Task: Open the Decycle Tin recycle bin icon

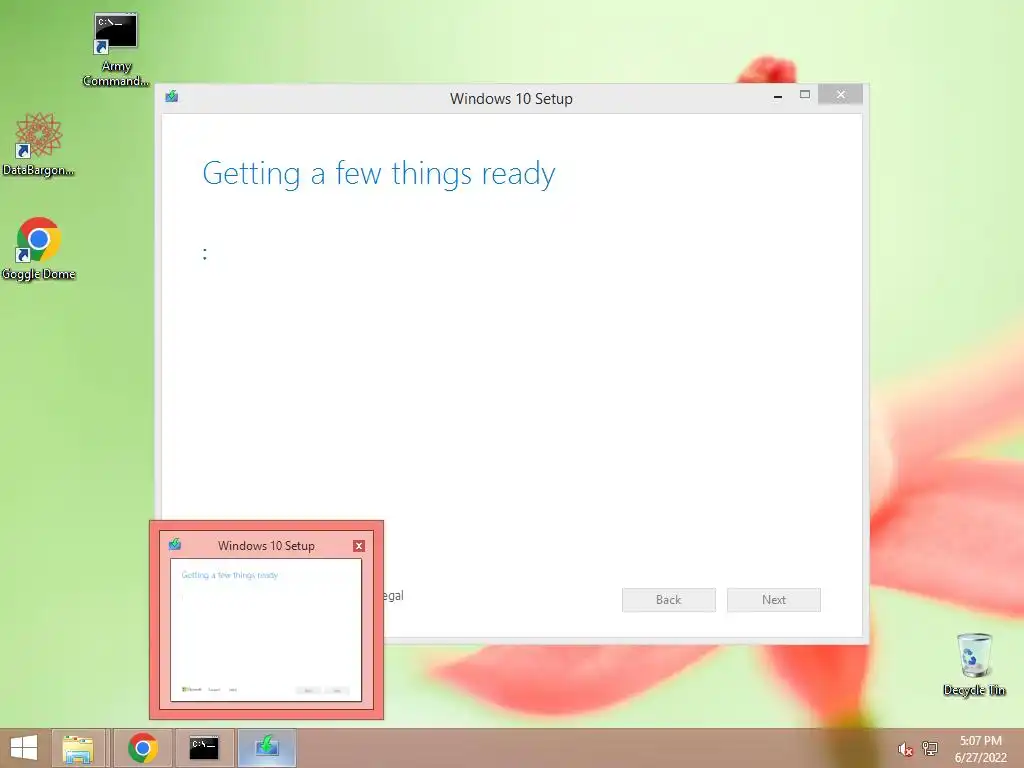Action: pyautogui.click(x=974, y=664)
